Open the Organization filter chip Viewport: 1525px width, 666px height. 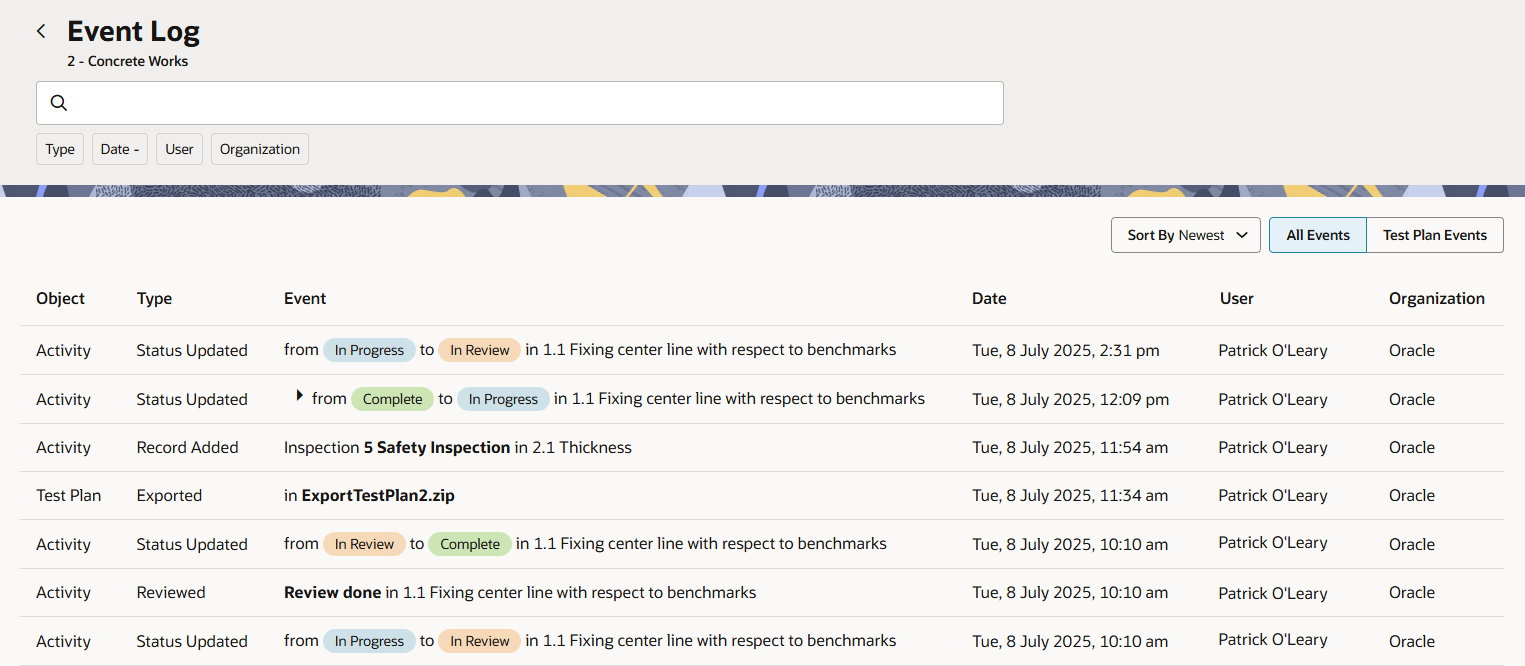(x=259, y=149)
